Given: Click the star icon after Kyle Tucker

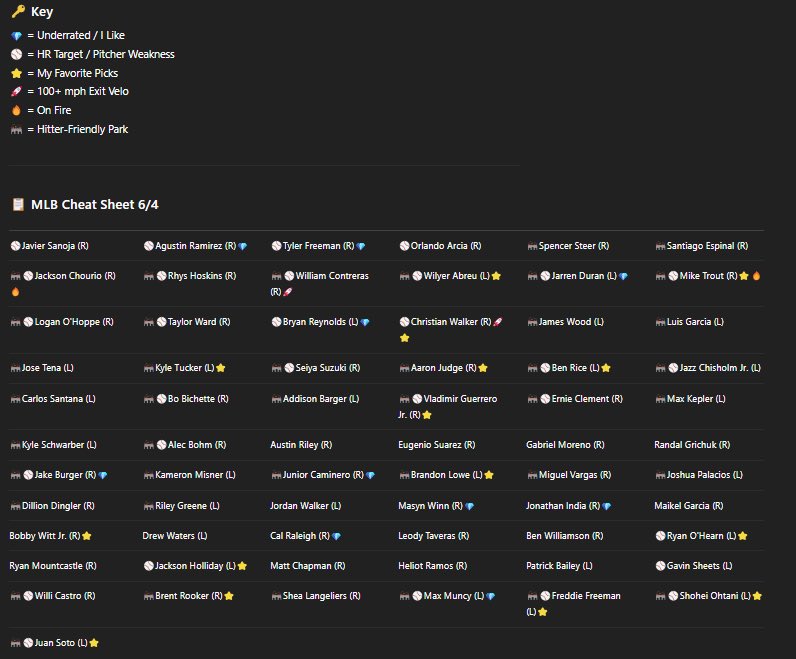Looking at the screenshot, I should 221,368.
